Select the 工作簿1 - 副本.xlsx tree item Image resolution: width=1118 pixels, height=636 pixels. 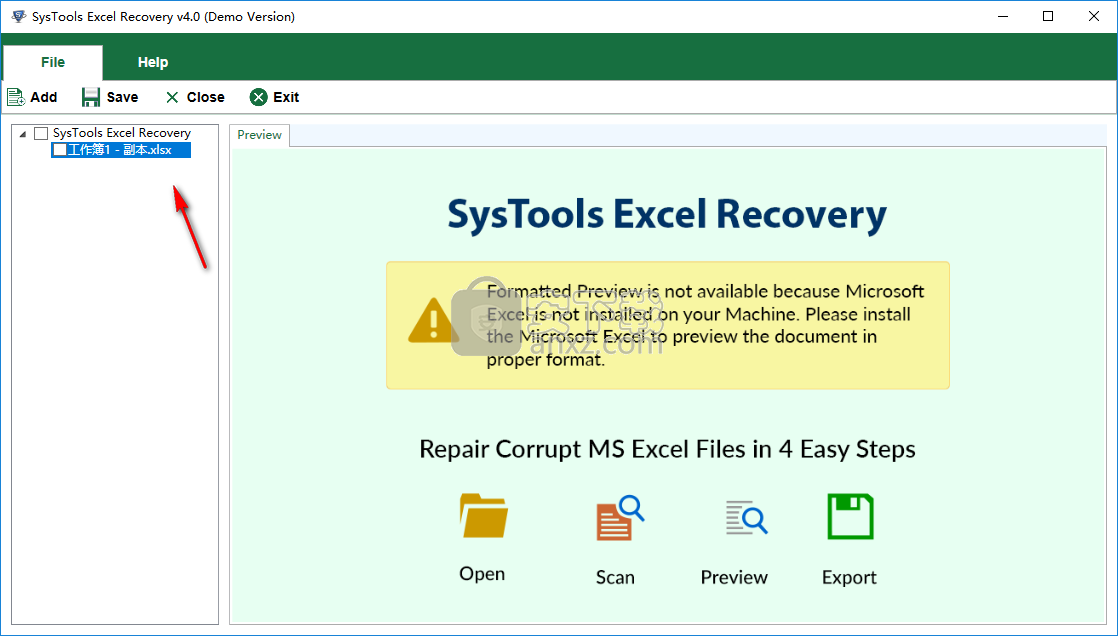[120, 150]
